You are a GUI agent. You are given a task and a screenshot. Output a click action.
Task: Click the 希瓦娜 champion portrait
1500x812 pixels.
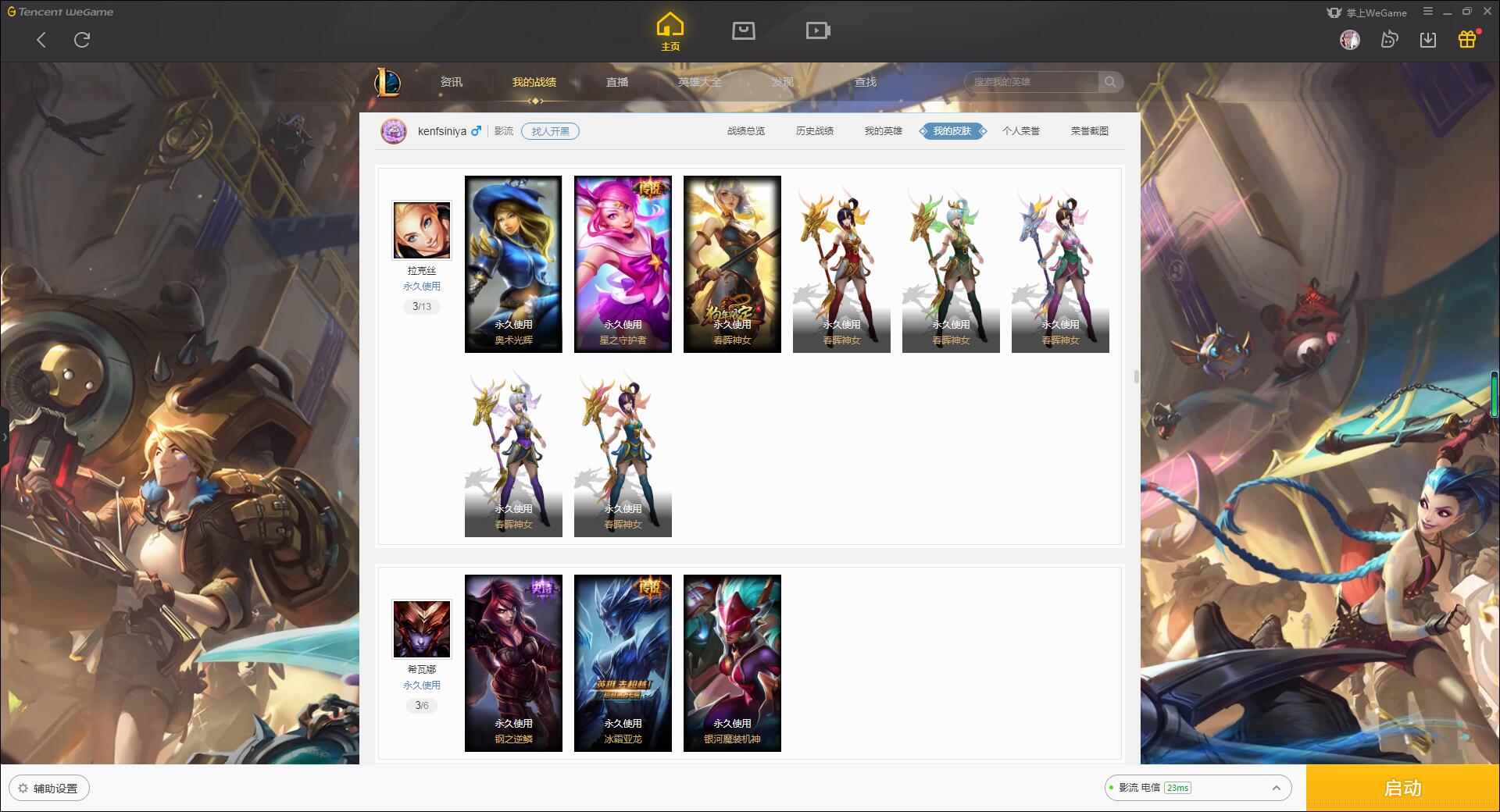tap(422, 629)
